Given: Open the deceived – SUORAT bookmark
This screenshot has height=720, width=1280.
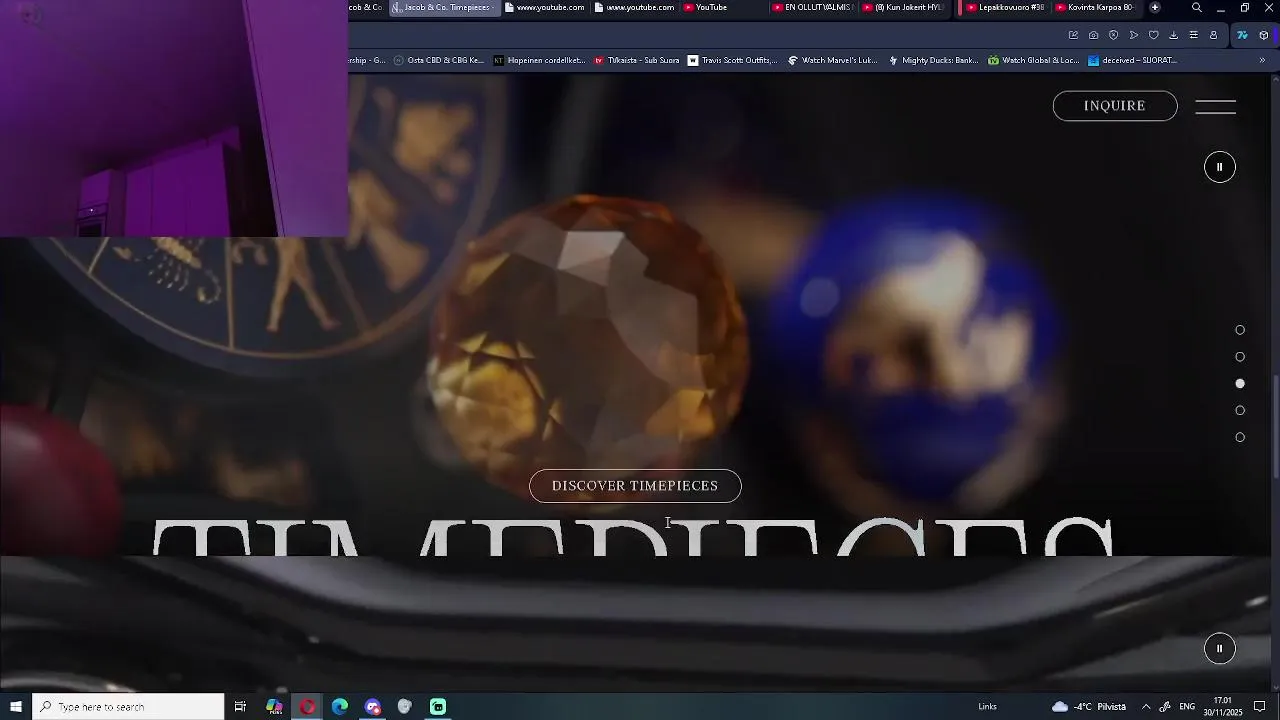Looking at the screenshot, I should pos(1133,60).
